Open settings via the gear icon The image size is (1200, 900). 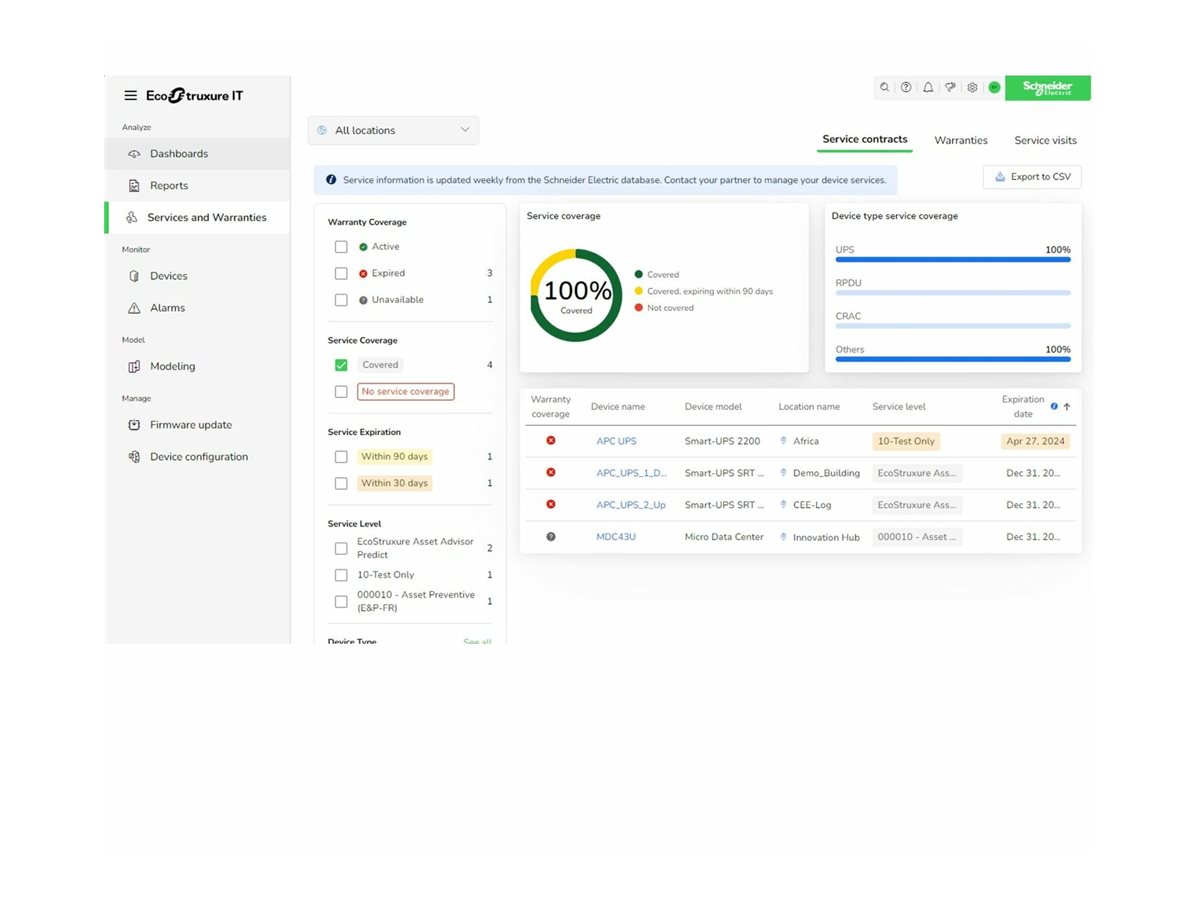coord(971,87)
